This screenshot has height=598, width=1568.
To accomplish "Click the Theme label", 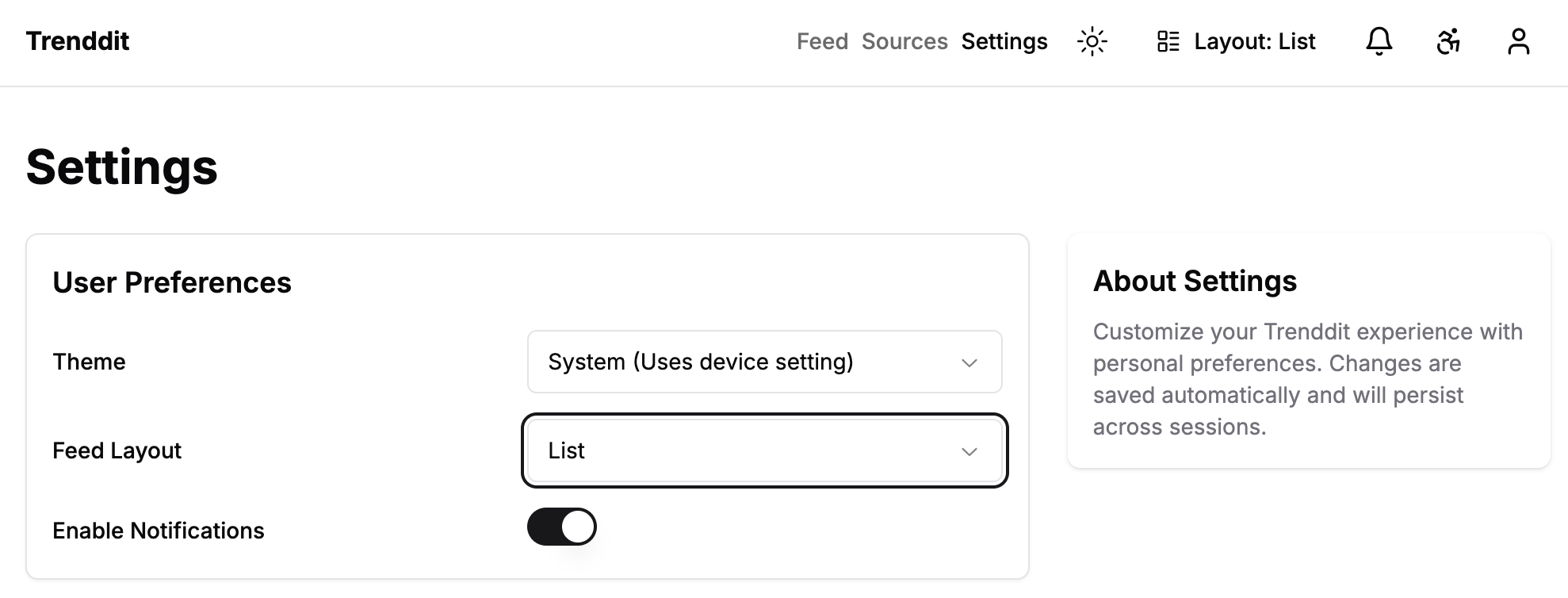I will tap(89, 362).
